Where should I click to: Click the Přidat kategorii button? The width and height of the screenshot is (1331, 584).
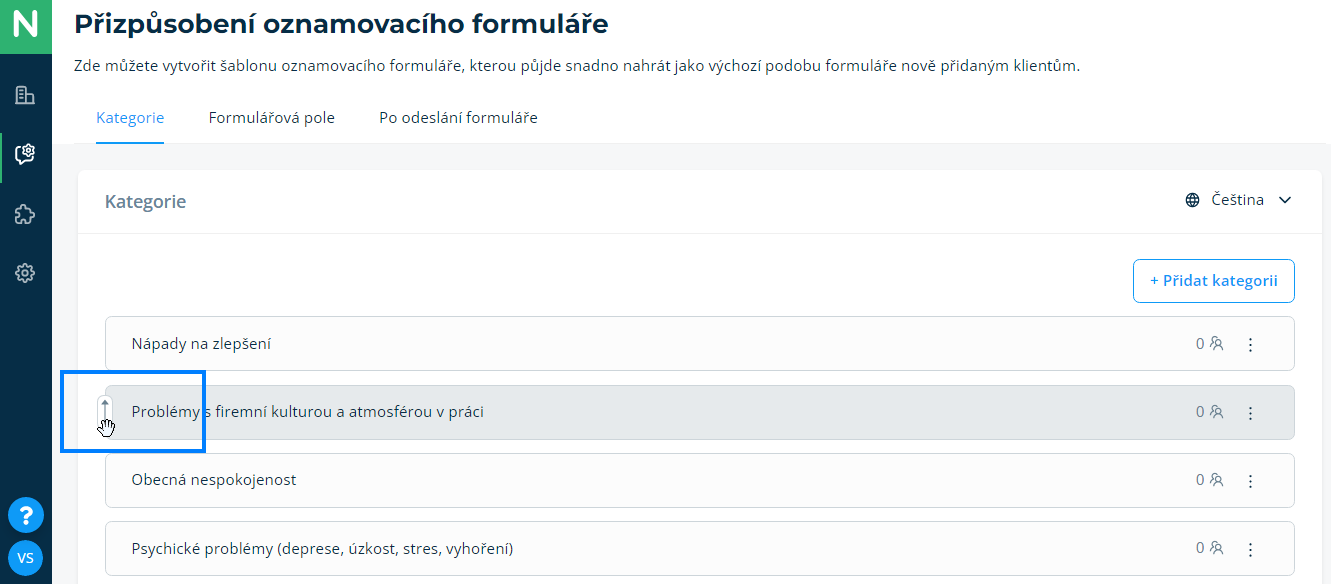point(1213,281)
